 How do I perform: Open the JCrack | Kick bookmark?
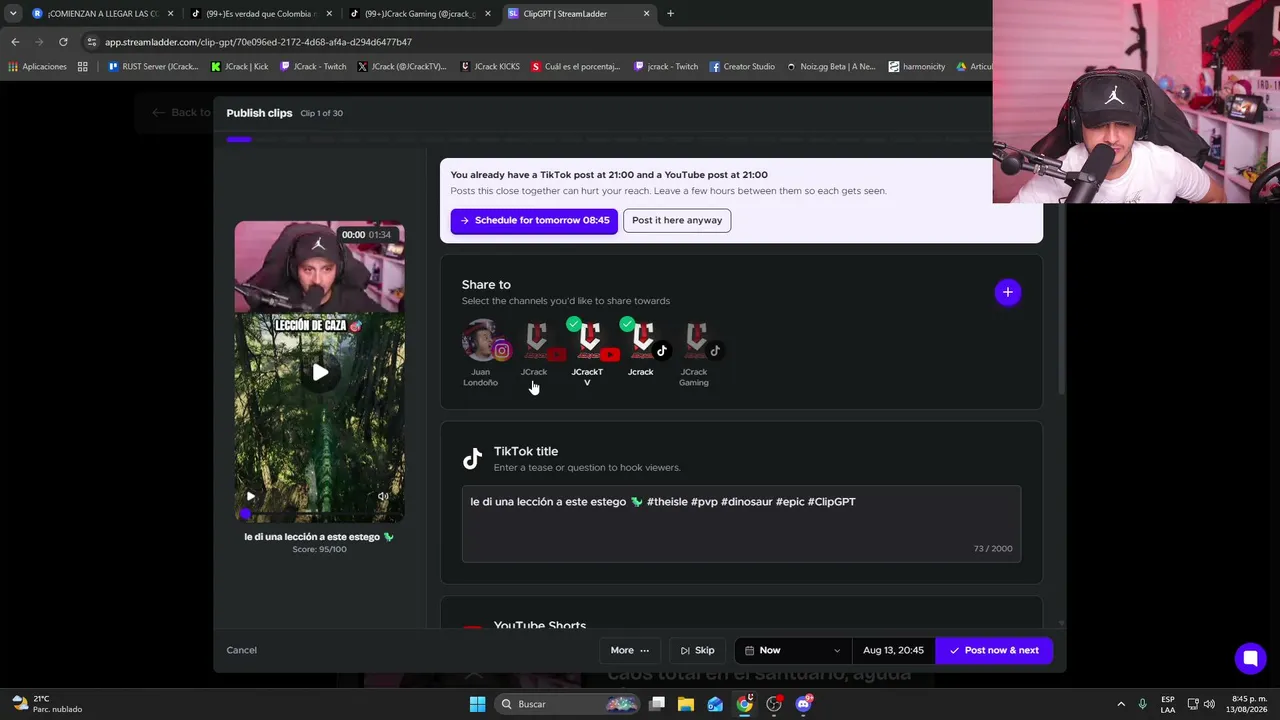[x=240, y=67]
